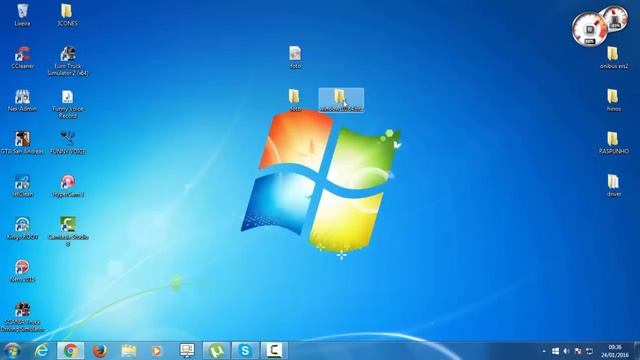Image resolution: width=640 pixels, height=360 pixels.
Task: Open the Lixeira recycle bin icon
Action: tap(22, 15)
